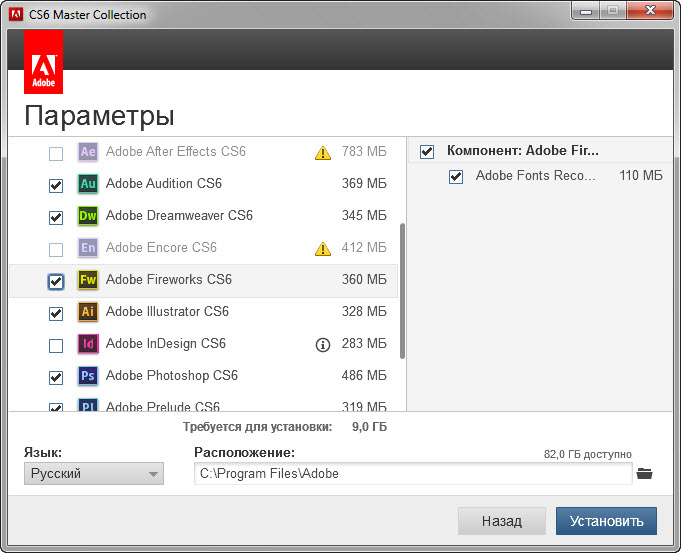Open the Язык language dropdown
Viewport: 681px width, 553px height.
point(94,474)
